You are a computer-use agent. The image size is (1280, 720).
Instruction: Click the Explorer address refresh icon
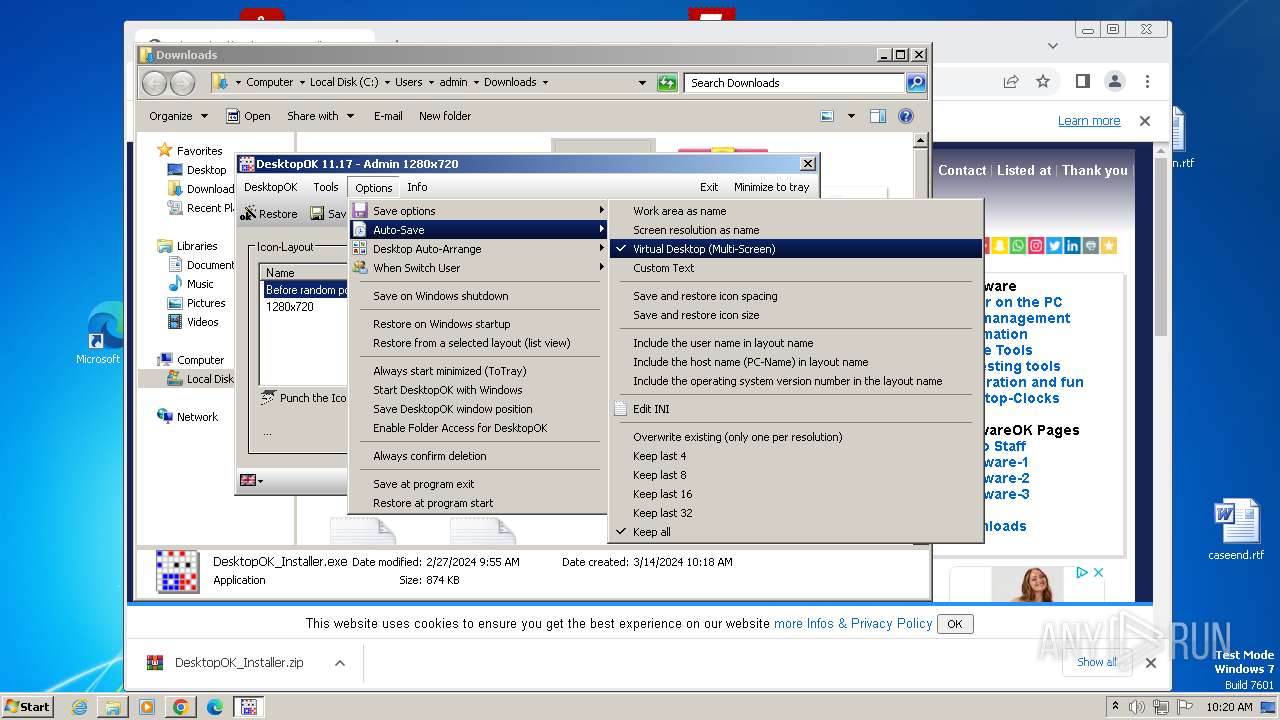tap(667, 83)
